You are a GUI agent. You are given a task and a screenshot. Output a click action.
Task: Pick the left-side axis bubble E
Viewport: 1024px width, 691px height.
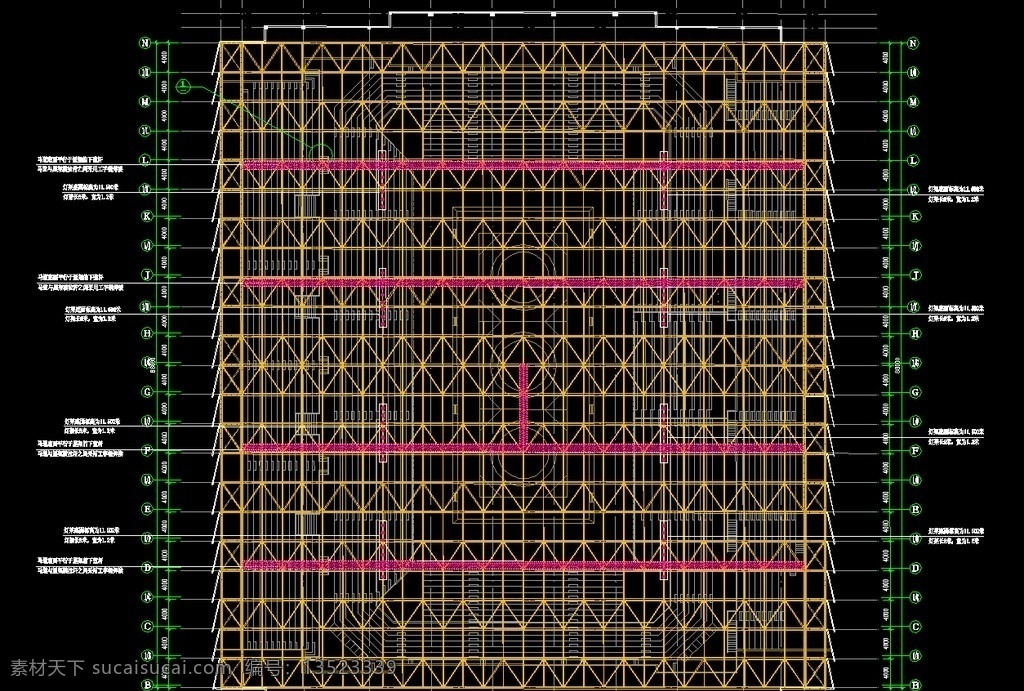click(148, 509)
